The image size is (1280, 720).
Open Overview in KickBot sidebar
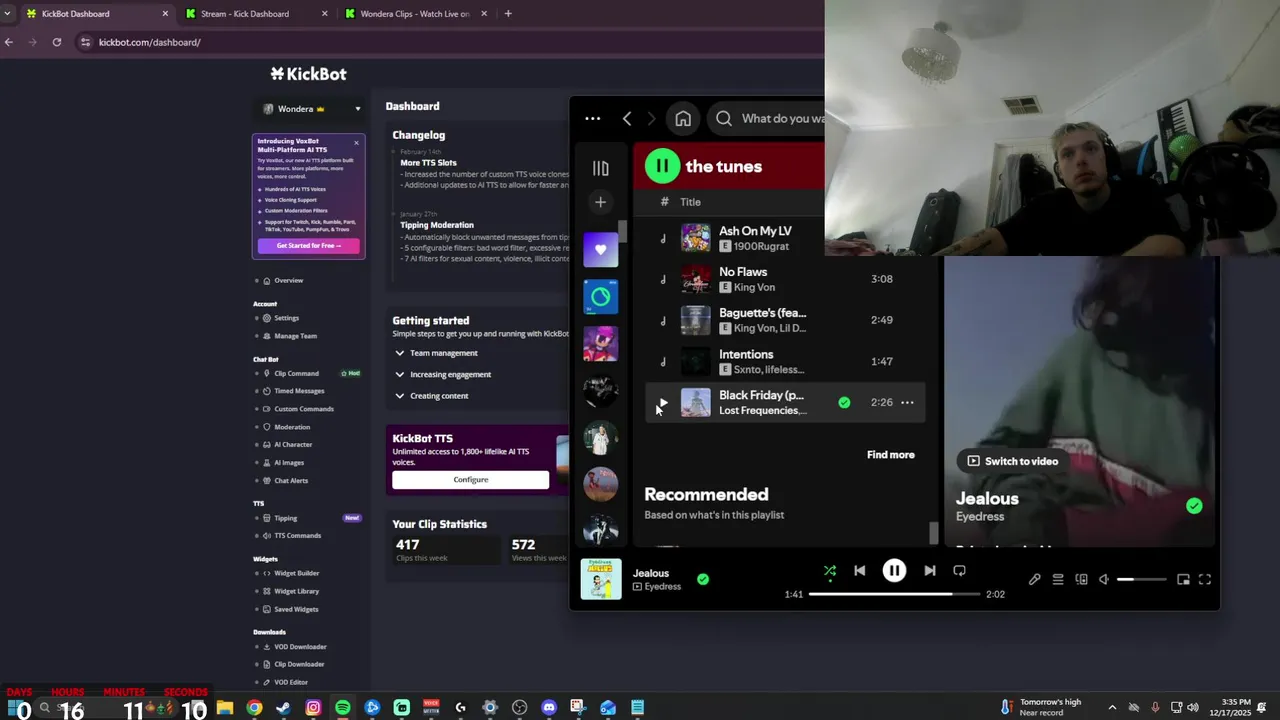click(288, 281)
